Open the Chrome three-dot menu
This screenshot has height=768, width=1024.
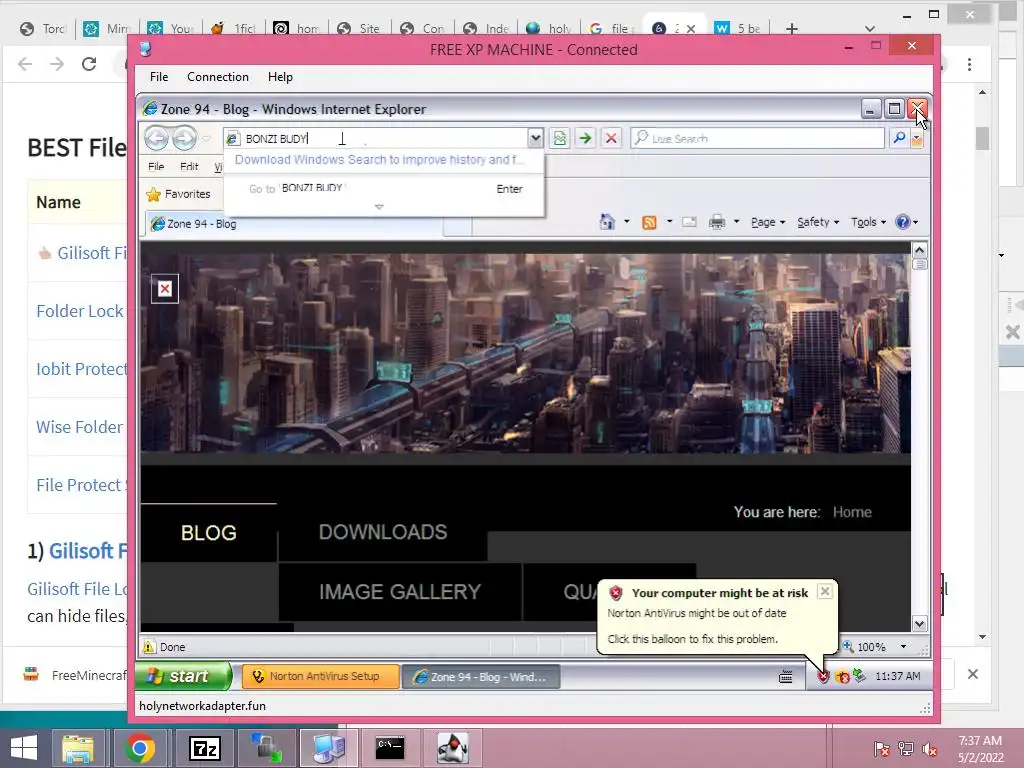point(970,64)
